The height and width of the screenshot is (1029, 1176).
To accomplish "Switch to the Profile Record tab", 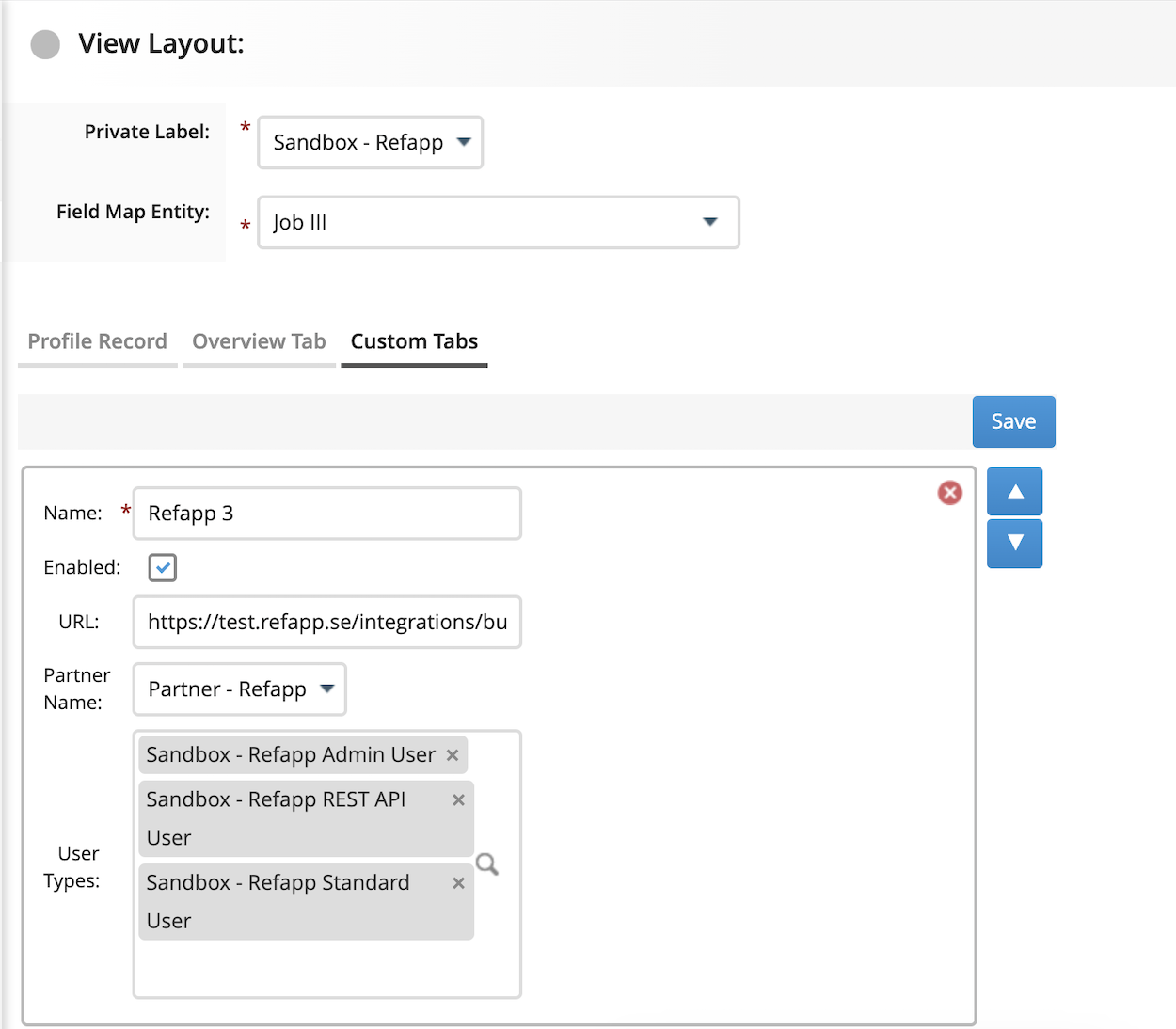I will (97, 341).
